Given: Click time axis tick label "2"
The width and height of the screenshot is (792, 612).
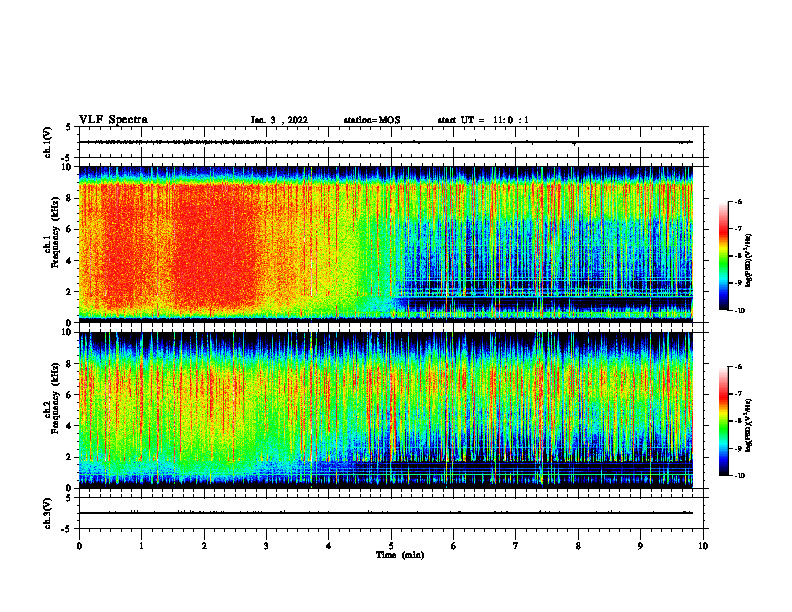Looking at the screenshot, I should (x=204, y=546).
